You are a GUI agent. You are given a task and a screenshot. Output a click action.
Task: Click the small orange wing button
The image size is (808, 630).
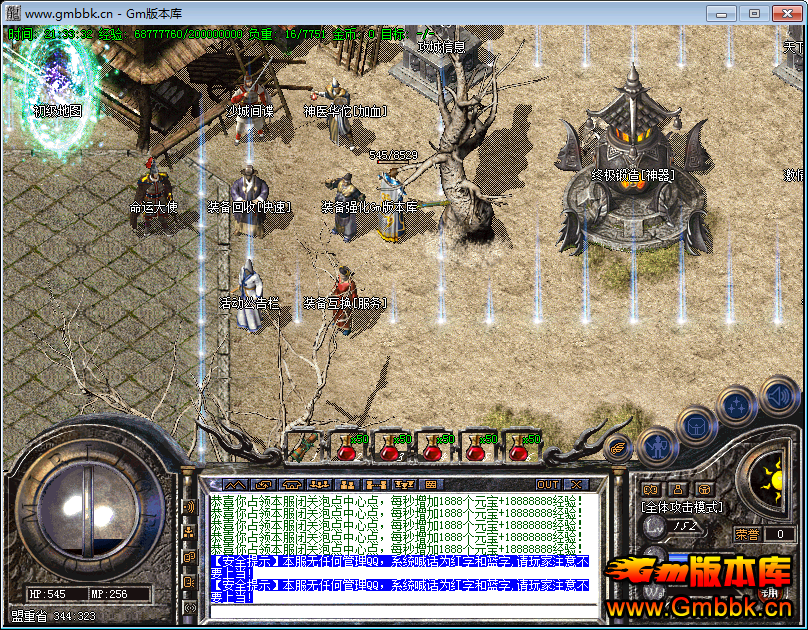click(x=618, y=449)
